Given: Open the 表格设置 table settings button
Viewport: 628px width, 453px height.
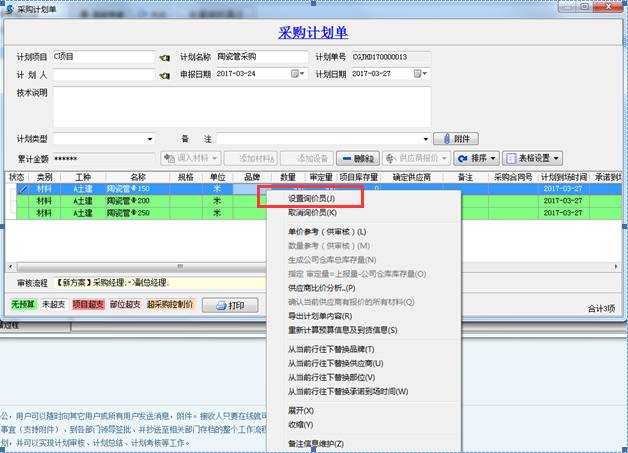Looking at the screenshot, I should point(532,158).
